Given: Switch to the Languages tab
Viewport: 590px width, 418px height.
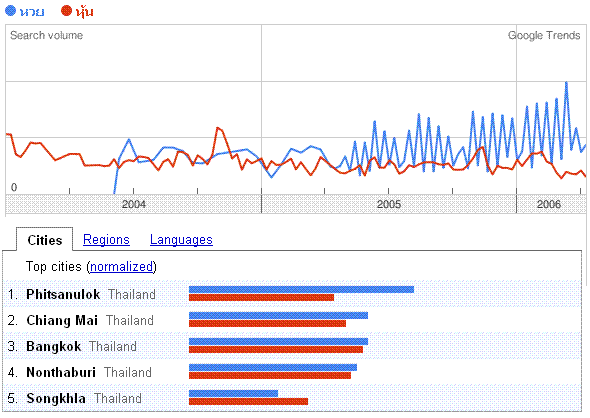Looking at the screenshot, I should [x=181, y=240].
